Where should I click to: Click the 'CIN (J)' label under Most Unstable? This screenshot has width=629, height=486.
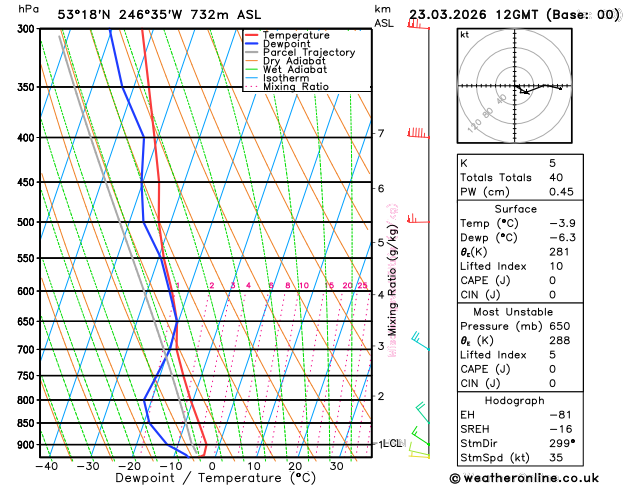pos(480,384)
